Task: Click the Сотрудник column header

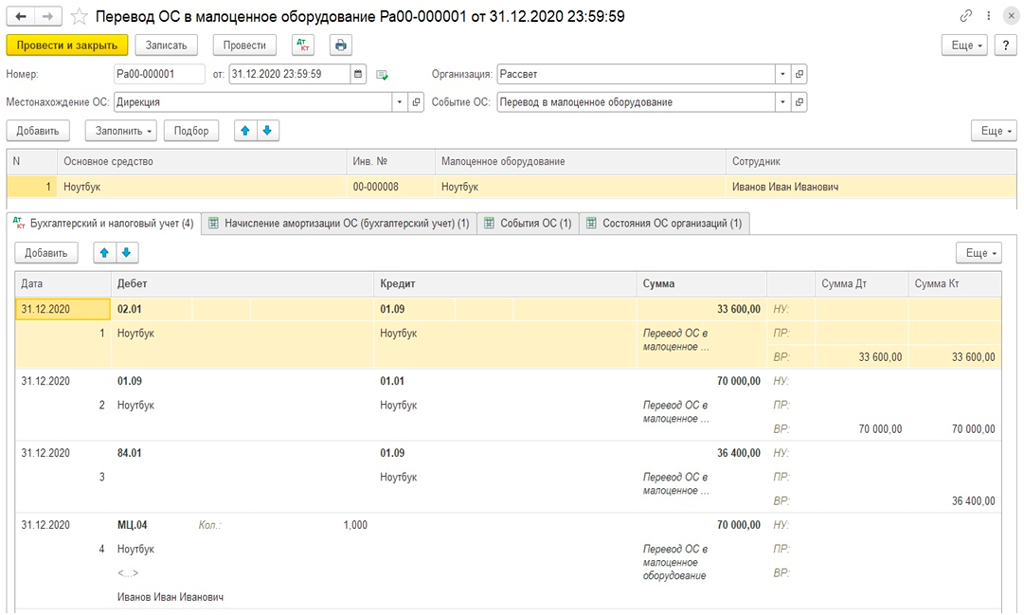Action: [871, 161]
